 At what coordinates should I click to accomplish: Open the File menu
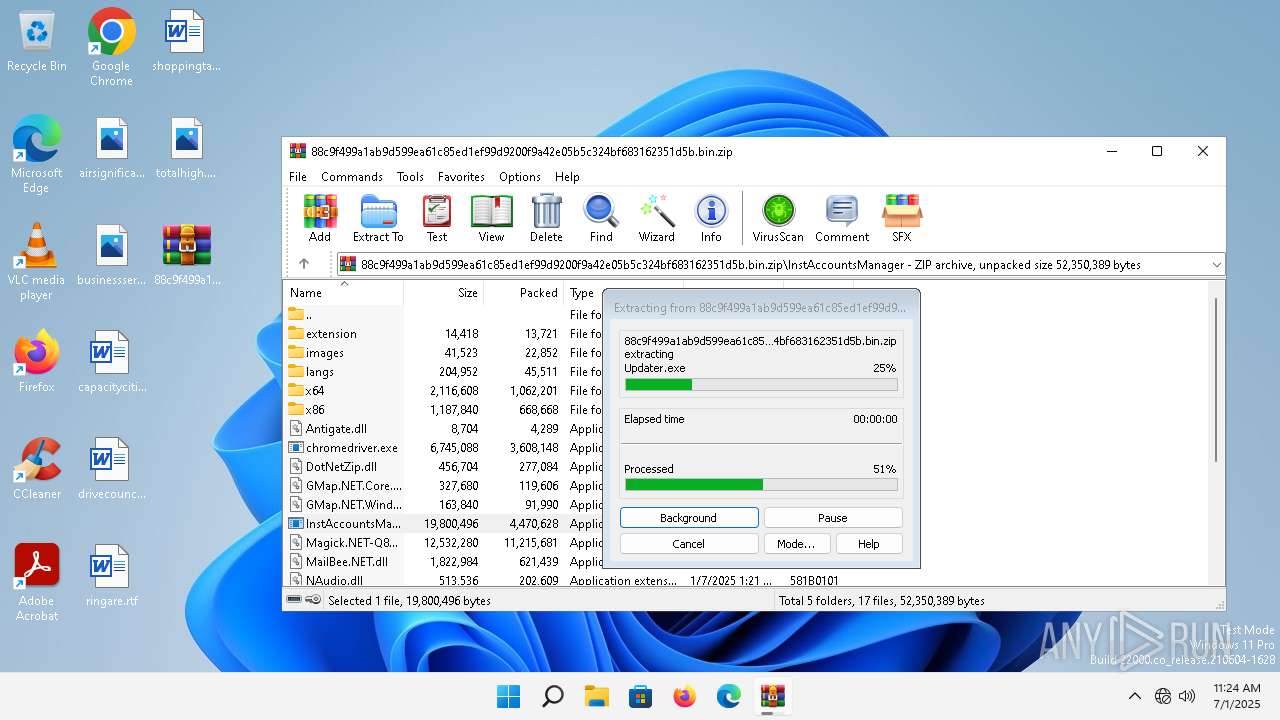coord(298,176)
